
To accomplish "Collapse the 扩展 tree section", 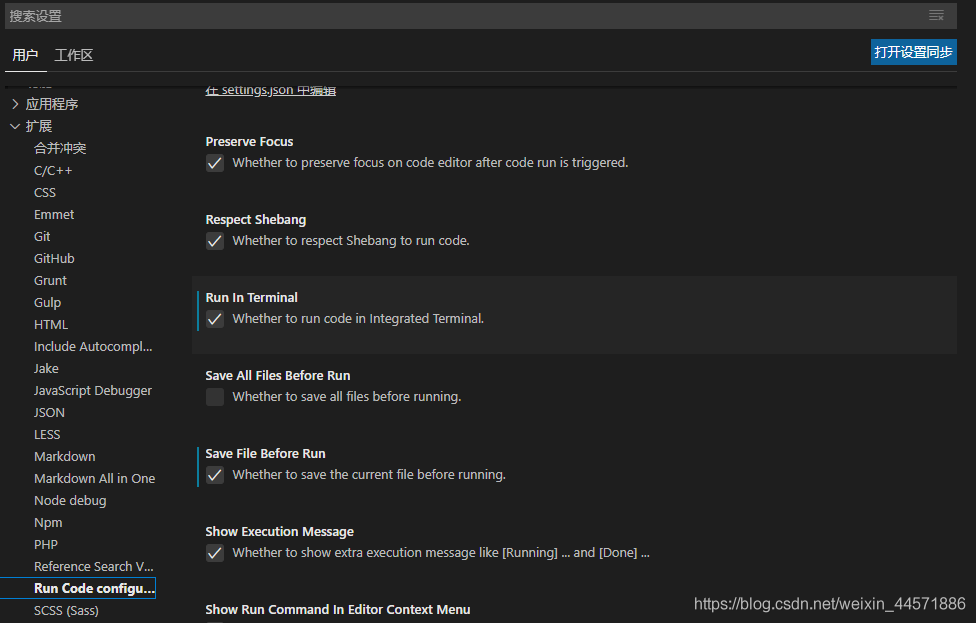I will pyautogui.click(x=15, y=126).
